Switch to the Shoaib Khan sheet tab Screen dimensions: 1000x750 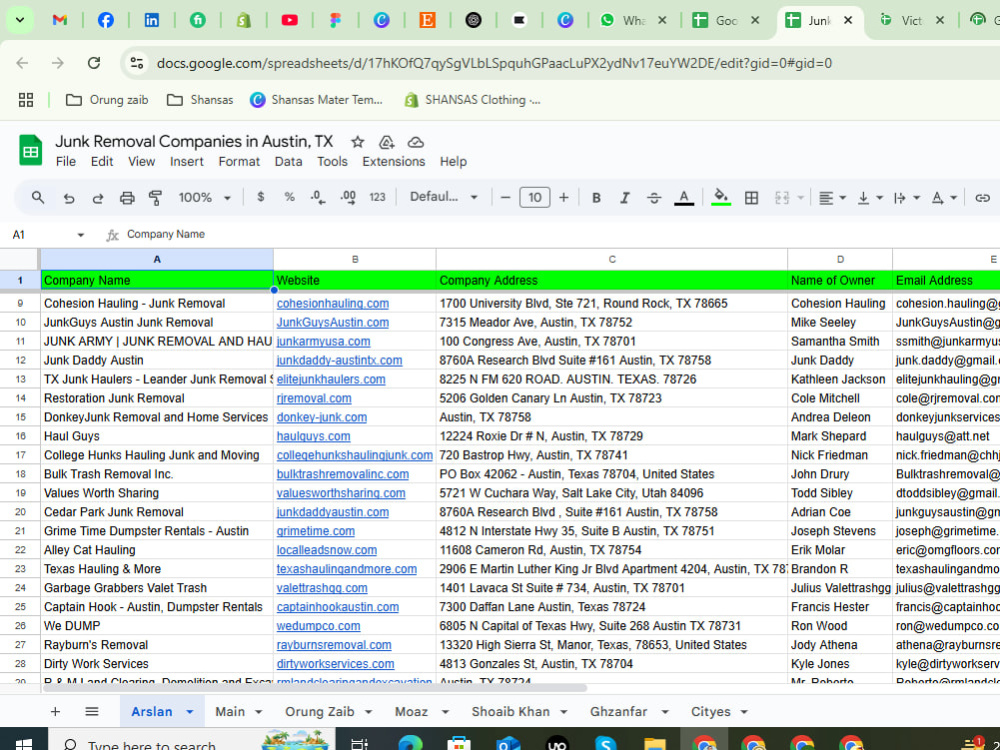pyautogui.click(x=511, y=711)
